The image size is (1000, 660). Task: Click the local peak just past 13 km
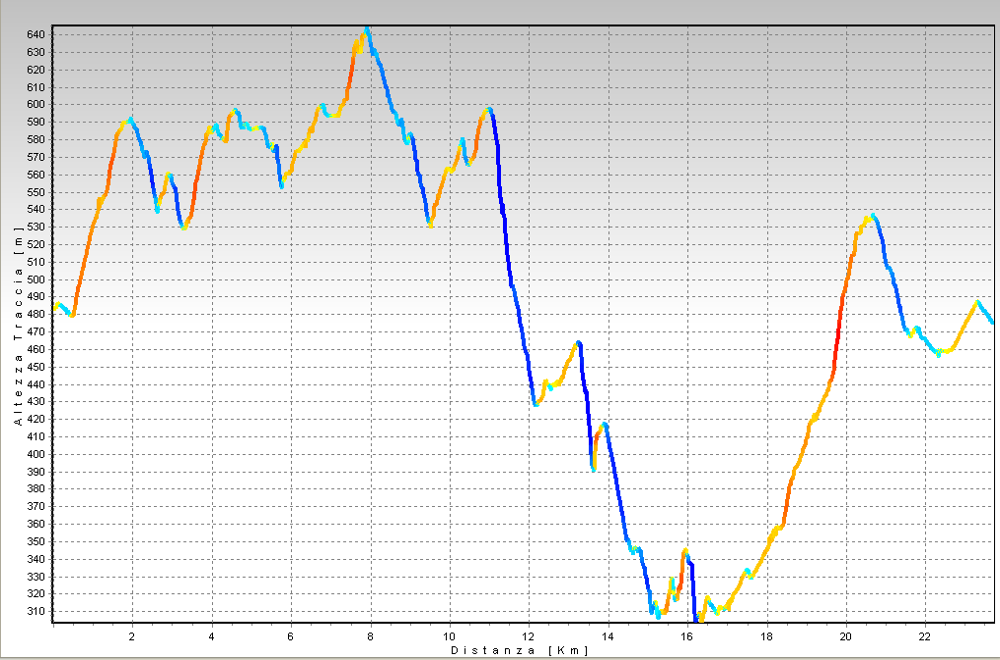578,343
